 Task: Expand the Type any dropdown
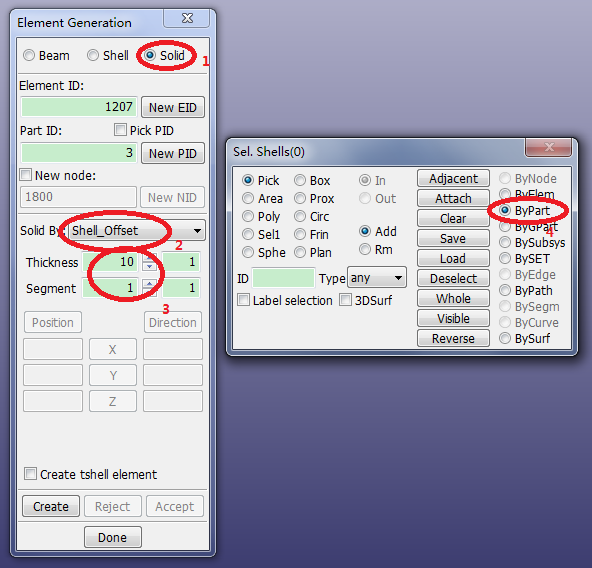[x=377, y=278]
